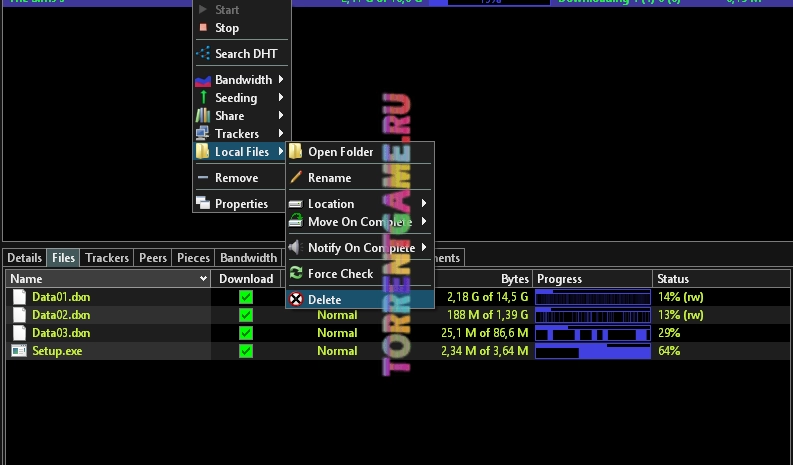Click the 13% (rw) status value

pyautogui.click(x=681, y=315)
